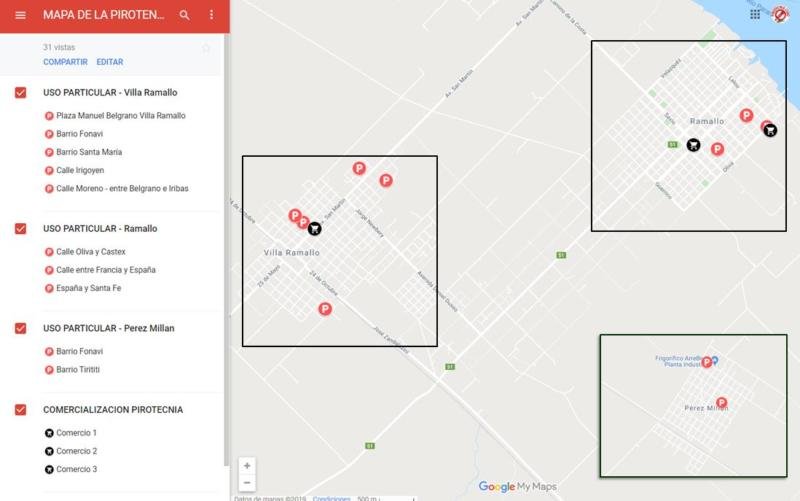Viewport: 800px width, 501px height.
Task: Open the Condiciones link at map bottom
Action: (x=331, y=497)
